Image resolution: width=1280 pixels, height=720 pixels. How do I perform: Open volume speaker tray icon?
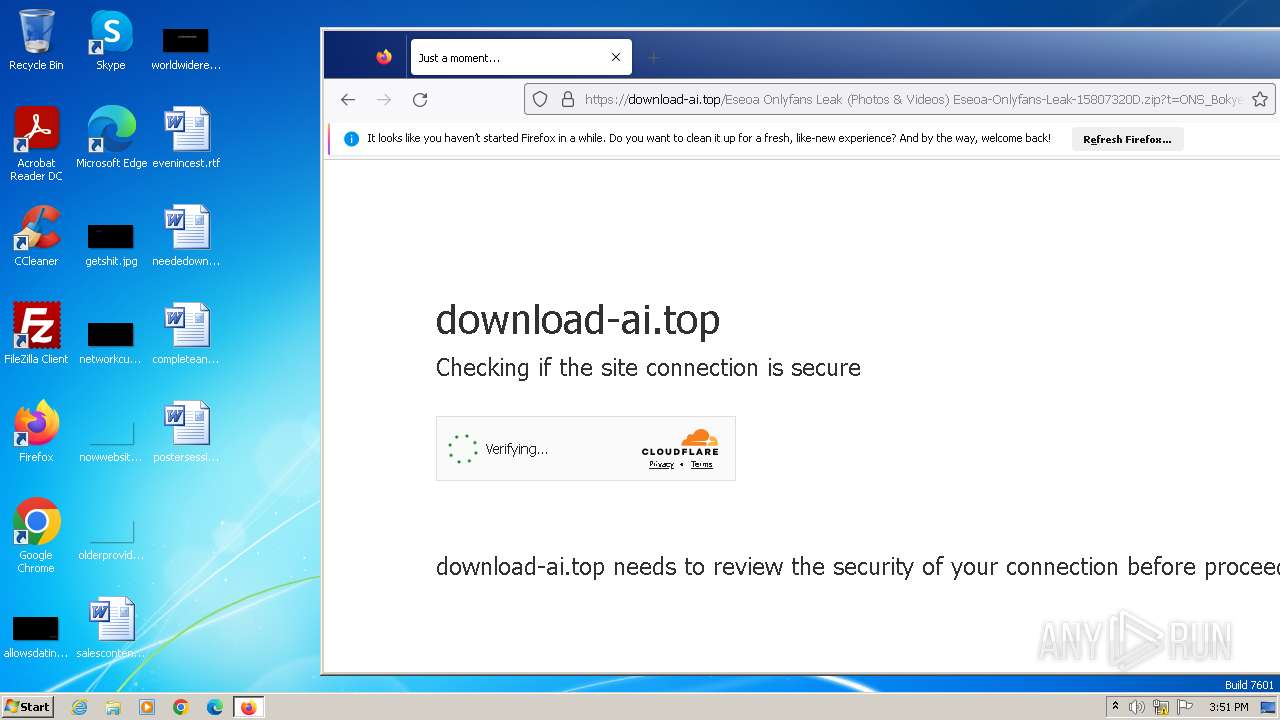(1137, 707)
